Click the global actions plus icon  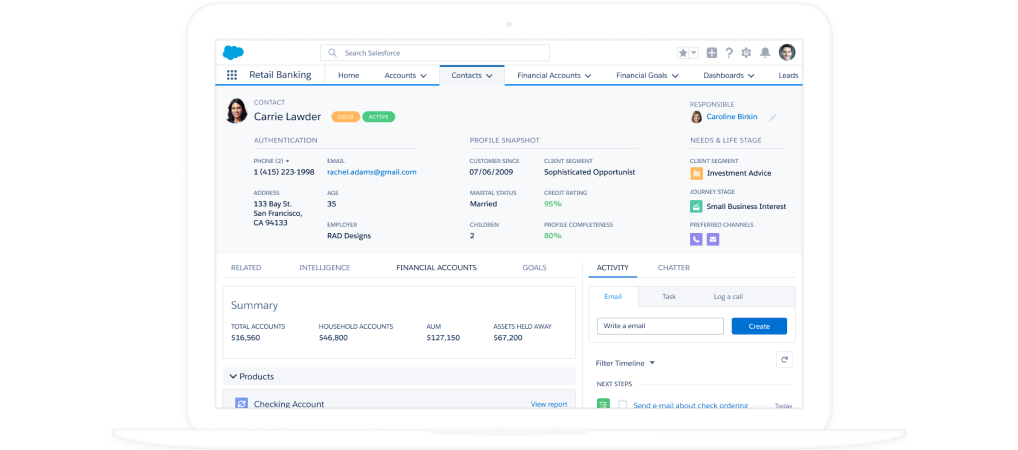(712, 53)
